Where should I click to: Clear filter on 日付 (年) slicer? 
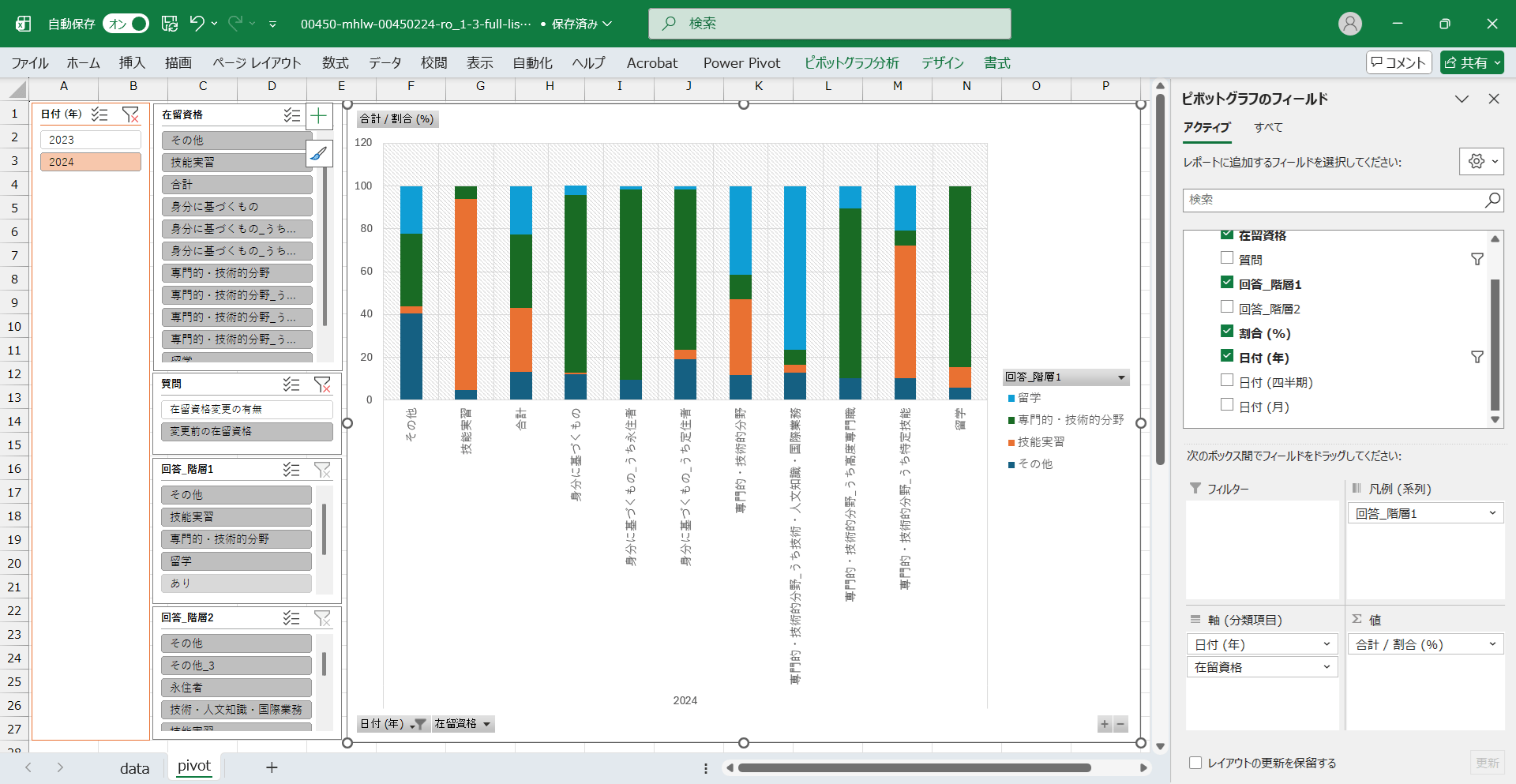click(x=130, y=114)
